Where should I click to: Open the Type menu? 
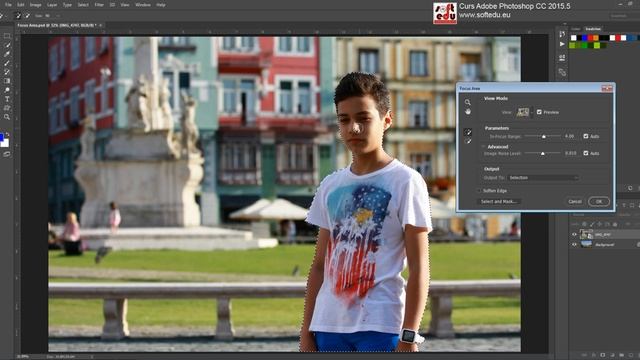[x=67, y=5]
